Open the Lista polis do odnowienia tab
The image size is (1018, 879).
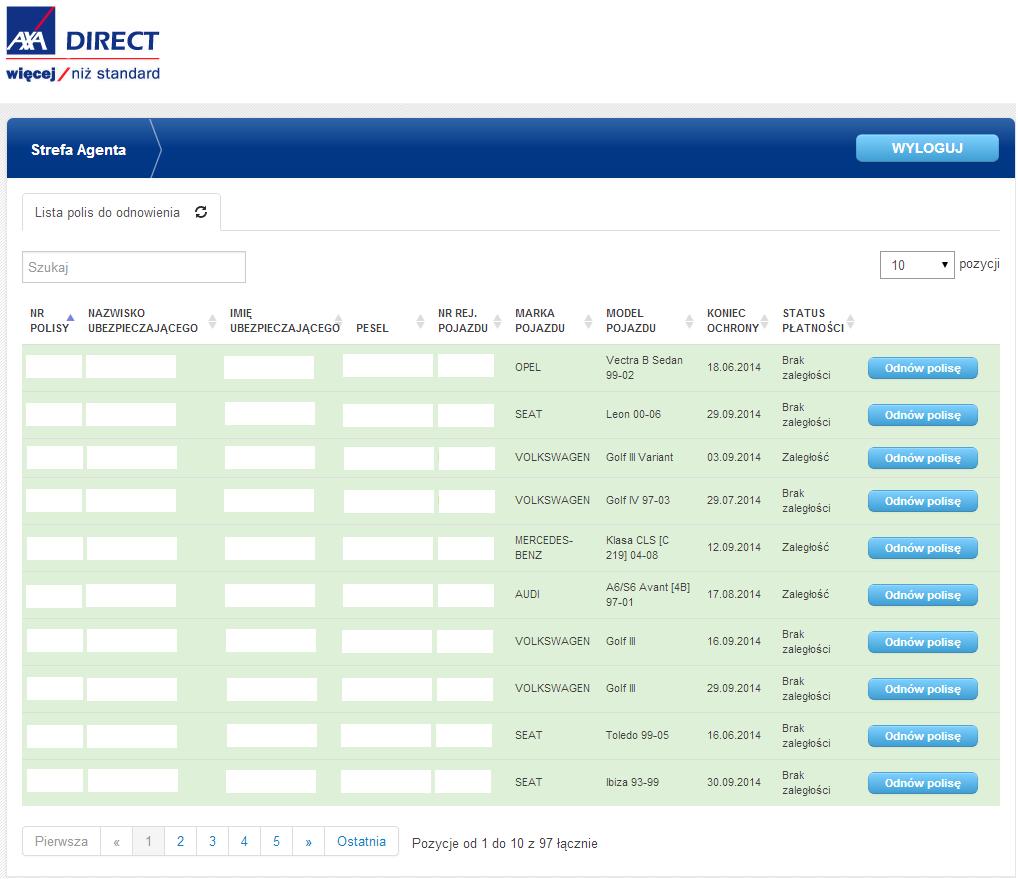(x=121, y=212)
